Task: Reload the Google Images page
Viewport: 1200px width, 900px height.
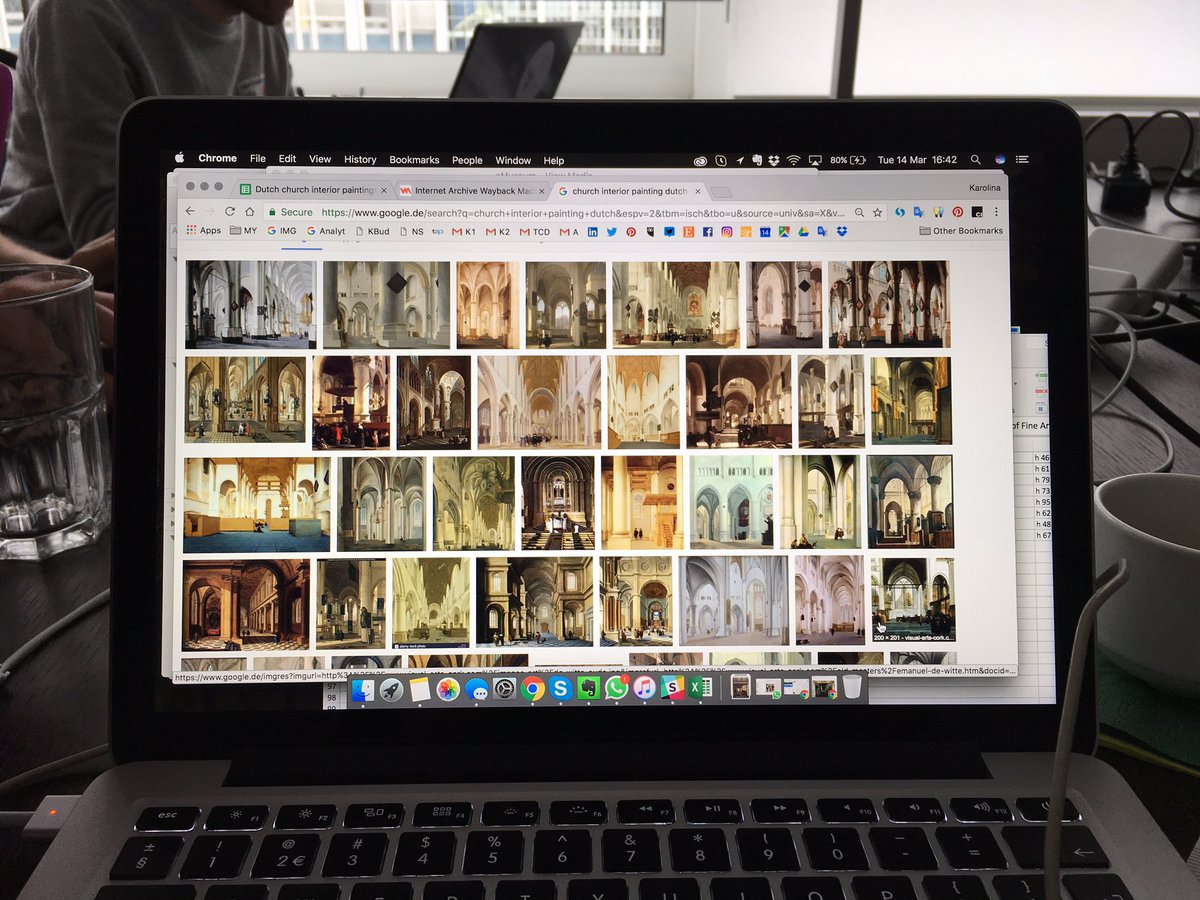Action: (229, 212)
